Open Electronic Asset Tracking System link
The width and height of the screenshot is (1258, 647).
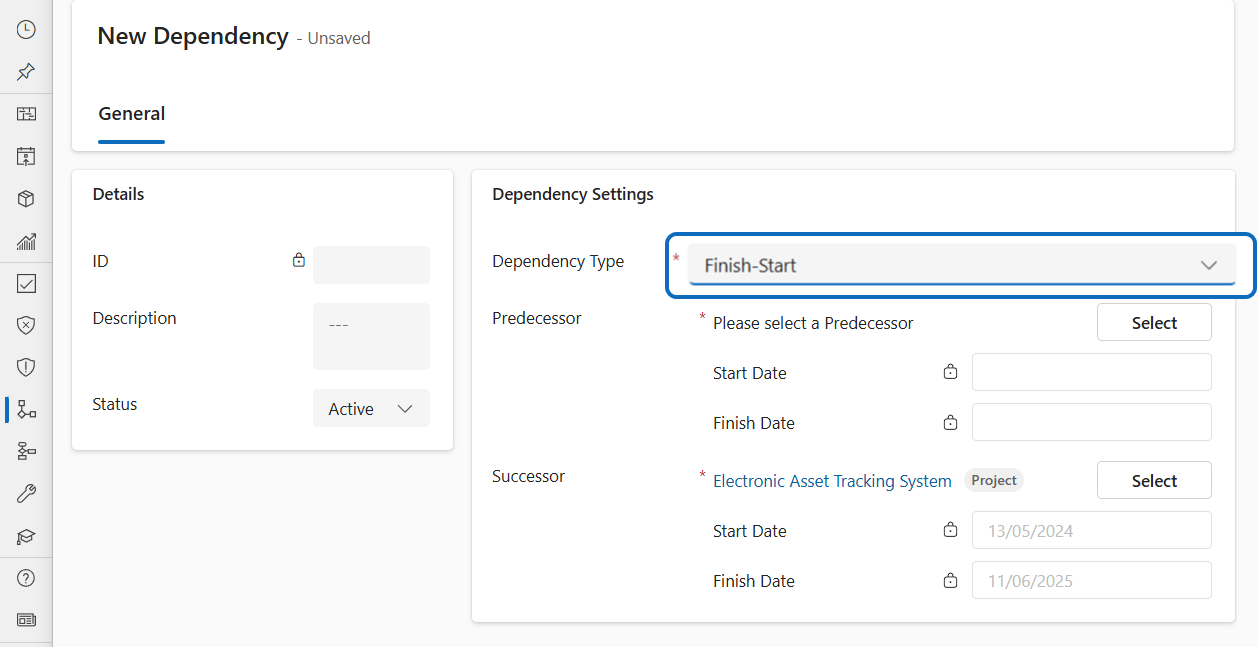(832, 481)
